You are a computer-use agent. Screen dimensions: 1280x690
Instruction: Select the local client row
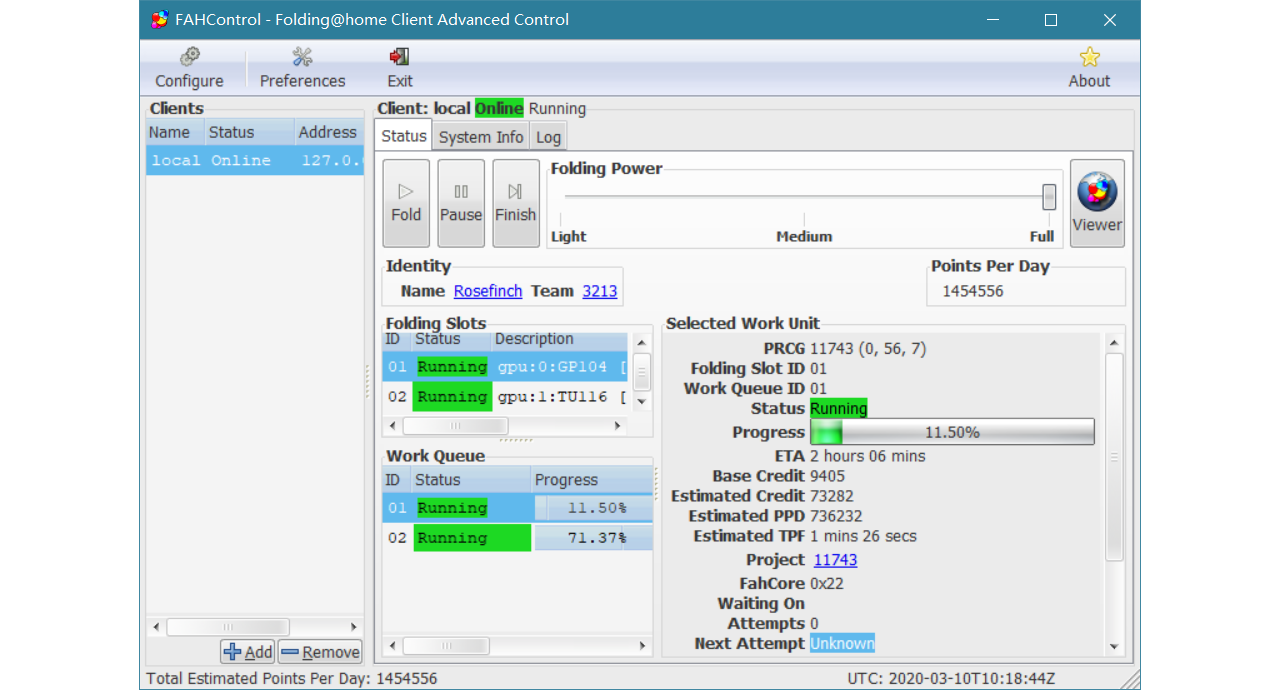click(x=255, y=160)
